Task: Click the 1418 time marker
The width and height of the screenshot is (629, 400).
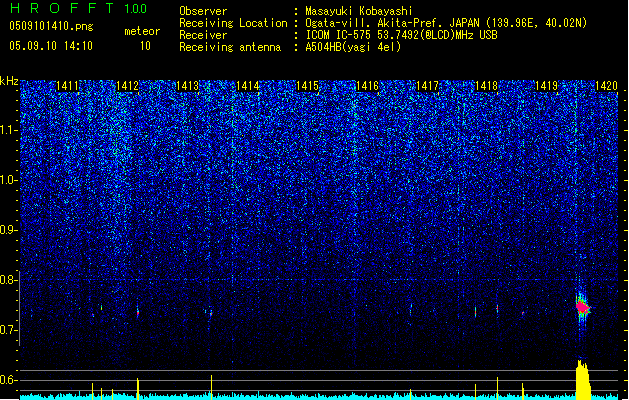Action: [486, 86]
